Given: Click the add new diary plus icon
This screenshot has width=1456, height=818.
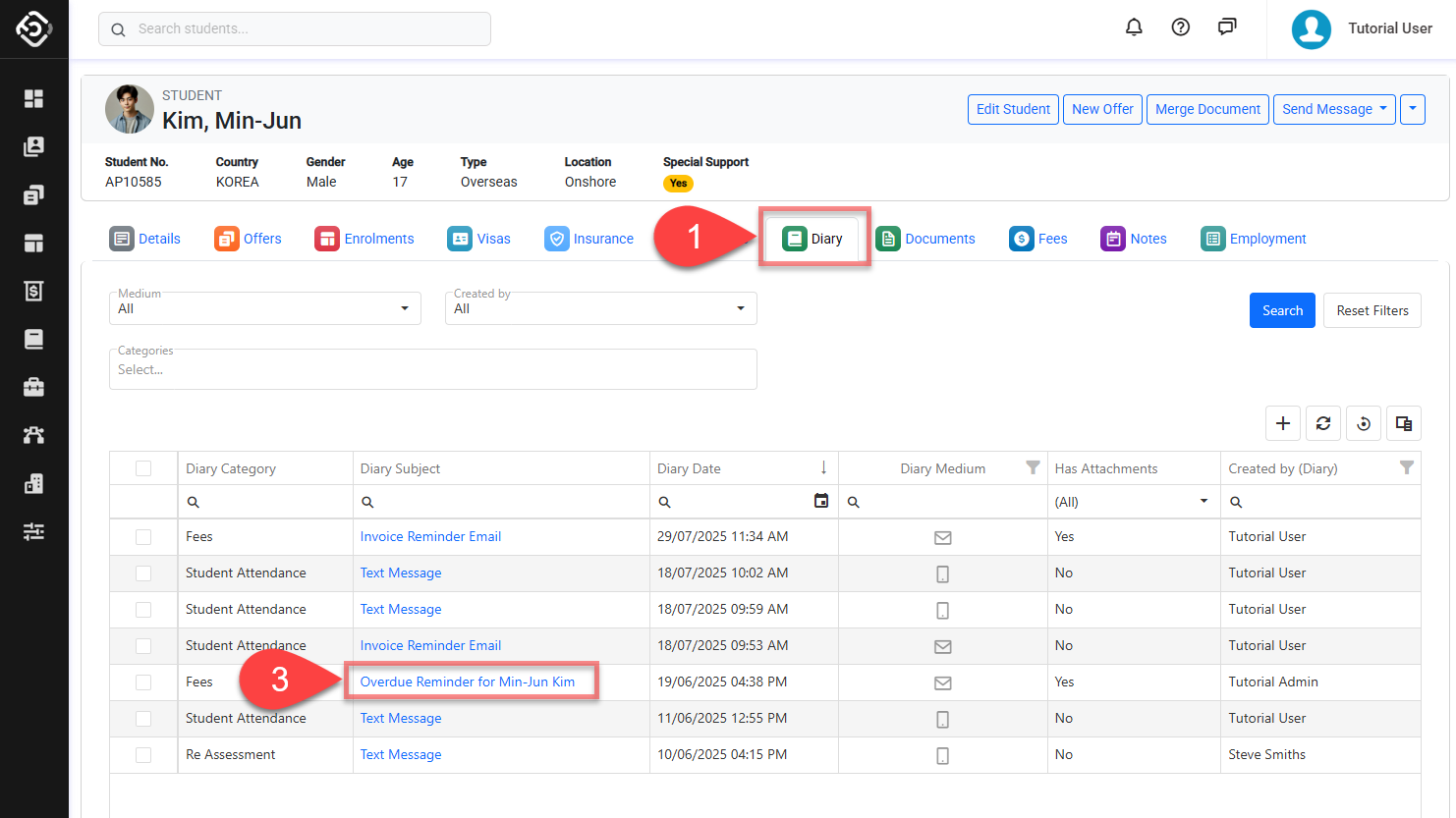Looking at the screenshot, I should [1283, 423].
